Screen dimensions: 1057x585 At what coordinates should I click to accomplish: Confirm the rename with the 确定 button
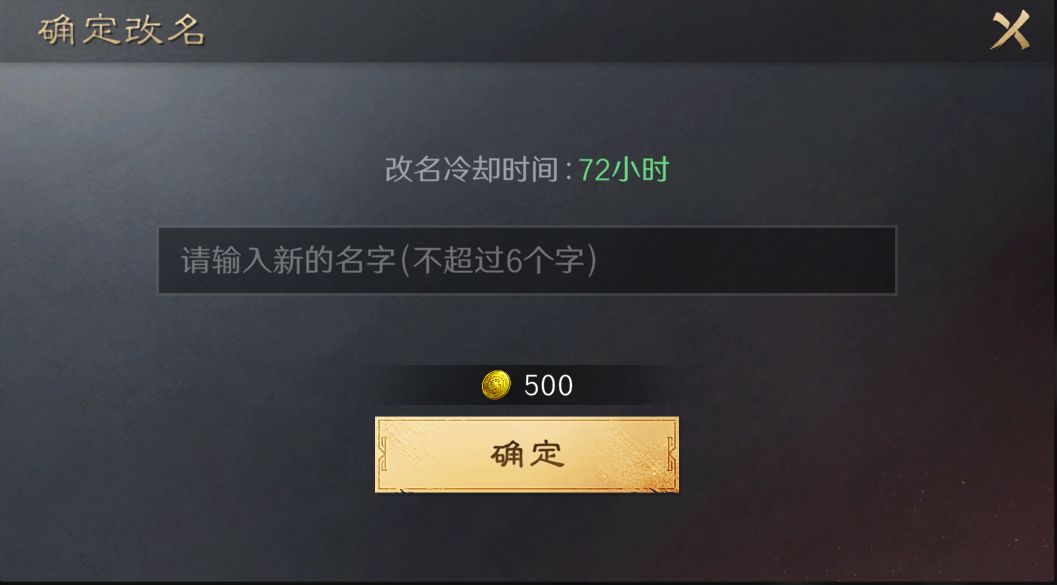coord(526,454)
